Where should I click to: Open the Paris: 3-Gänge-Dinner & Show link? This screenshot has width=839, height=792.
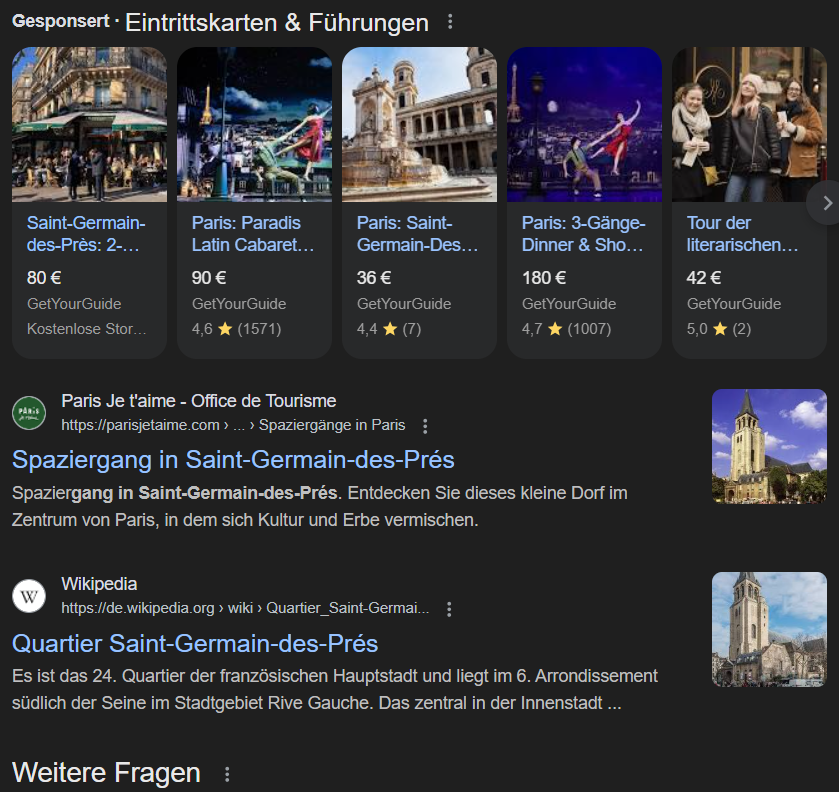[x=583, y=234]
